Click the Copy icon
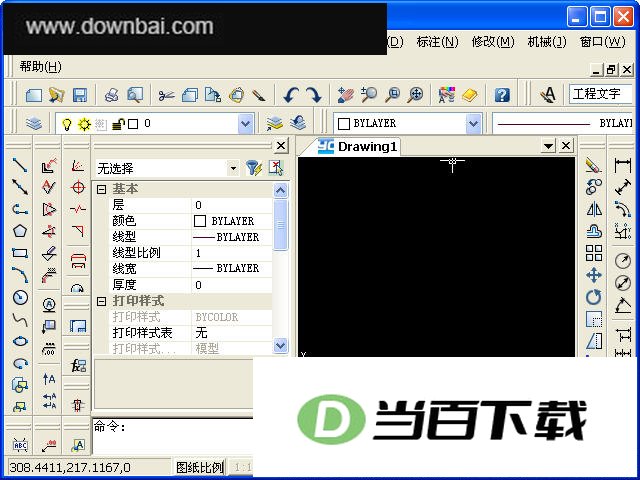This screenshot has width=640, height=480. 190,95
